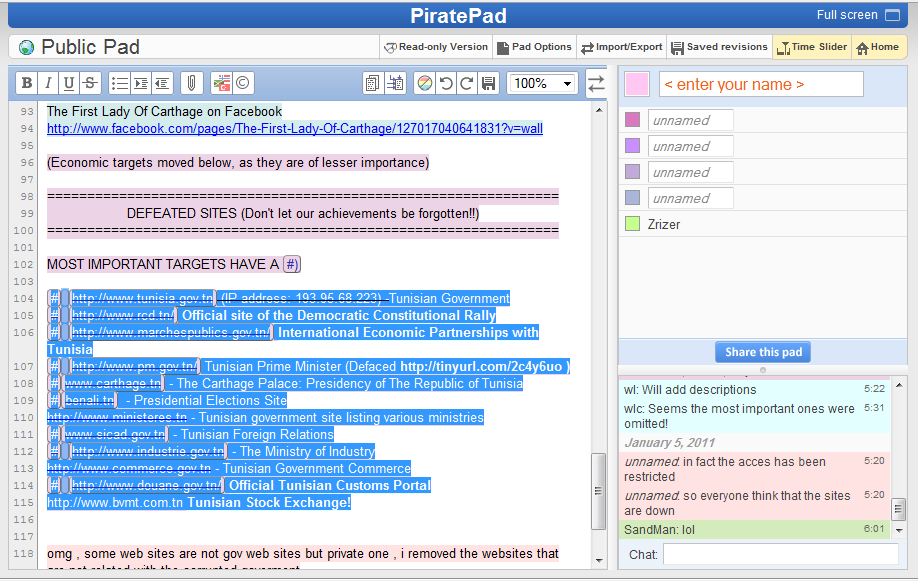Viewport: 918px width, 581px height.
Task: Click your own pink color swatch
Action: pos(637,84)
